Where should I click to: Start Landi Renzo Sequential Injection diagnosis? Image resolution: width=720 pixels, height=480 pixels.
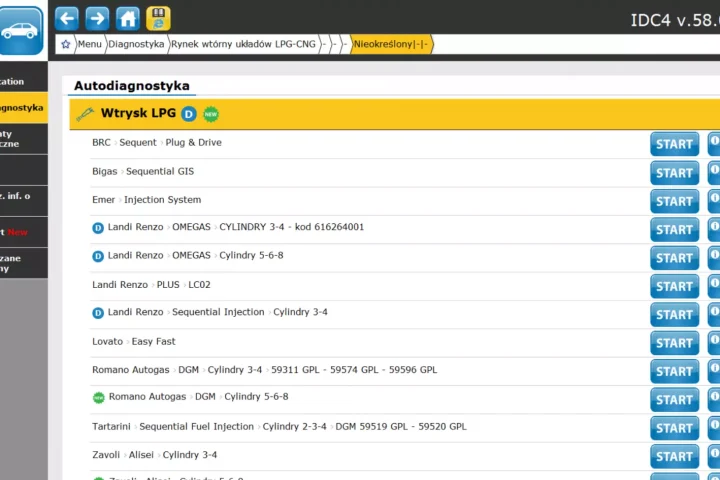[675, 315]
